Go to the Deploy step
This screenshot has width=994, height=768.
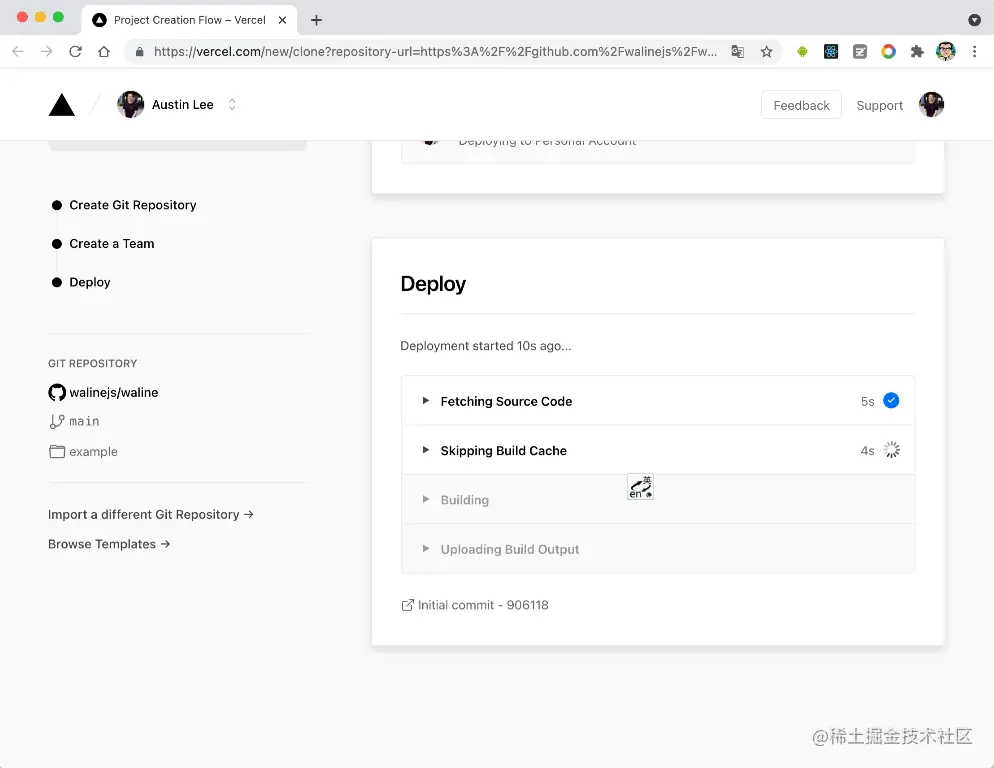tap(89, 282)
